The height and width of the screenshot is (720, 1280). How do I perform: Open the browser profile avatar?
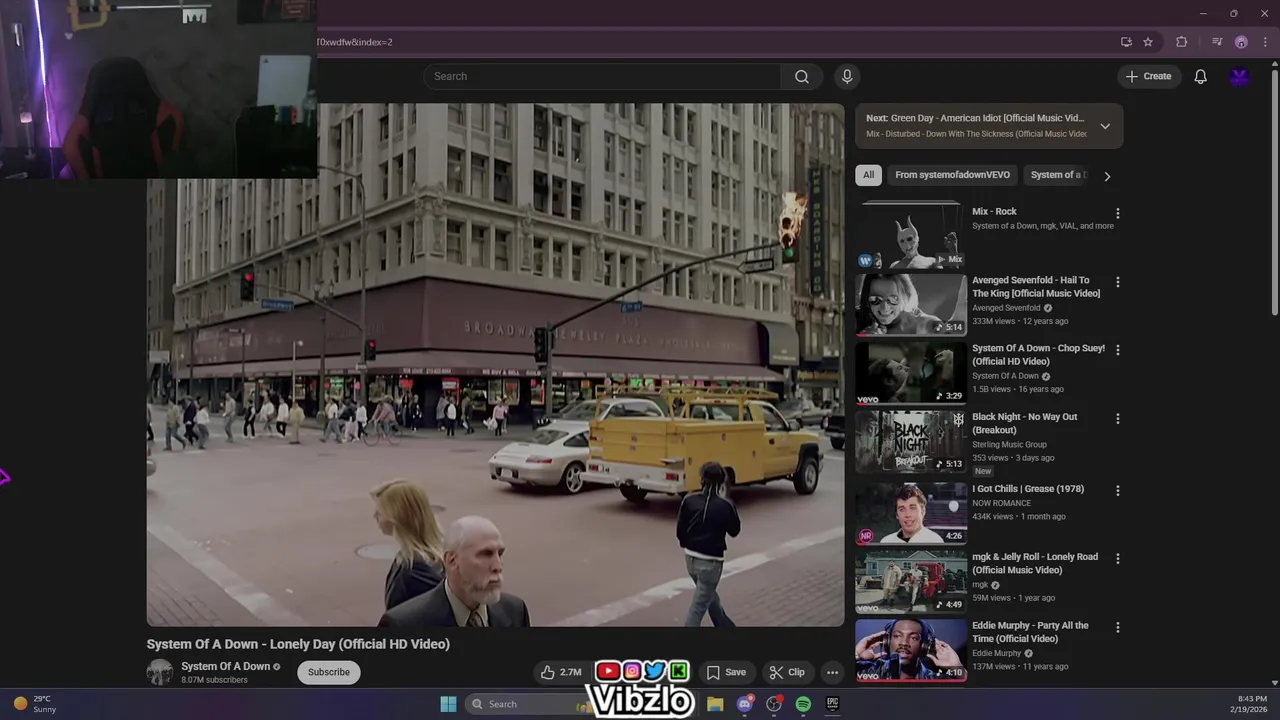click(1241, 42)
